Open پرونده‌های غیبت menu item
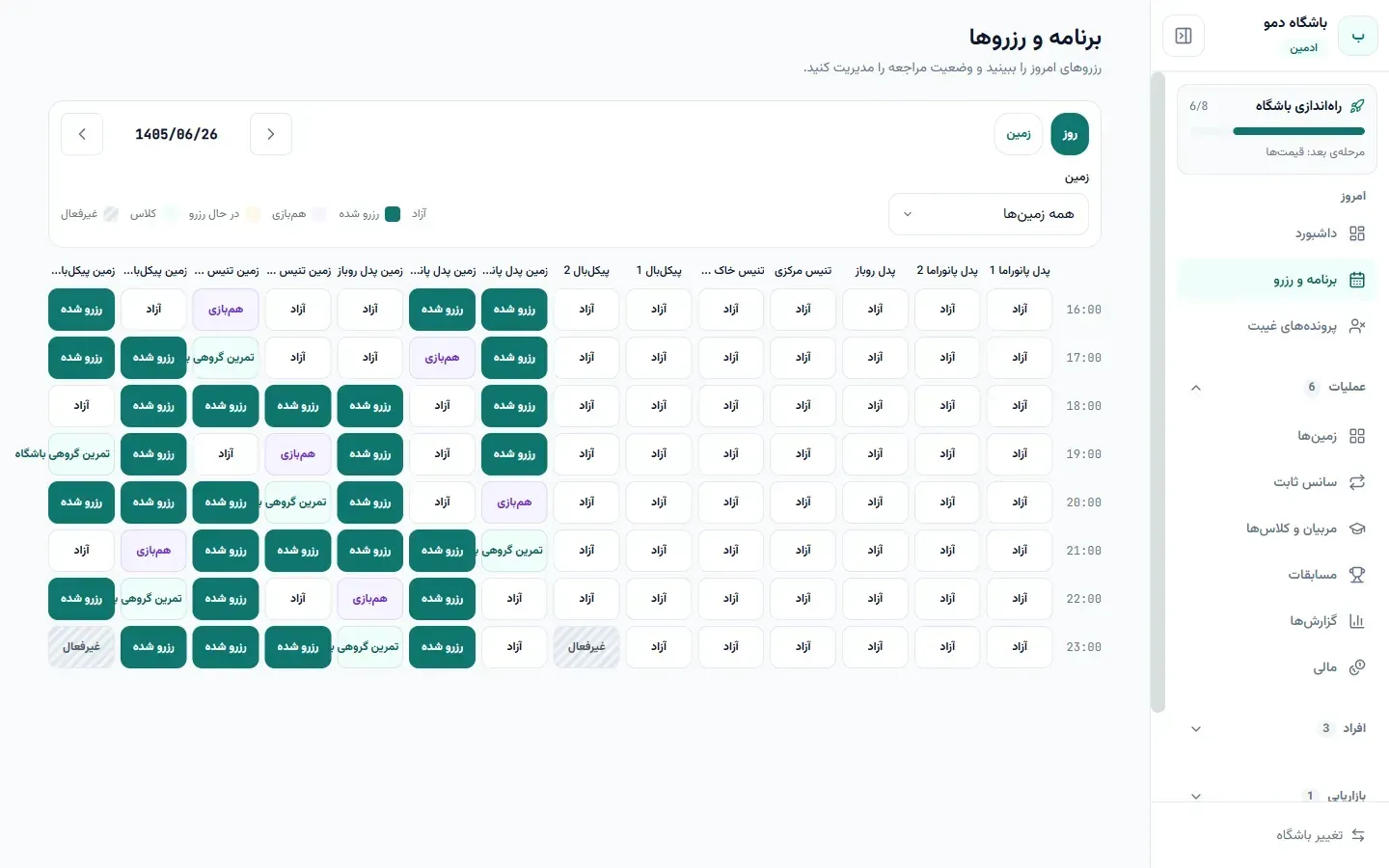The height and width of the screenshot is (868, 1389). [x=1277, y=326]
